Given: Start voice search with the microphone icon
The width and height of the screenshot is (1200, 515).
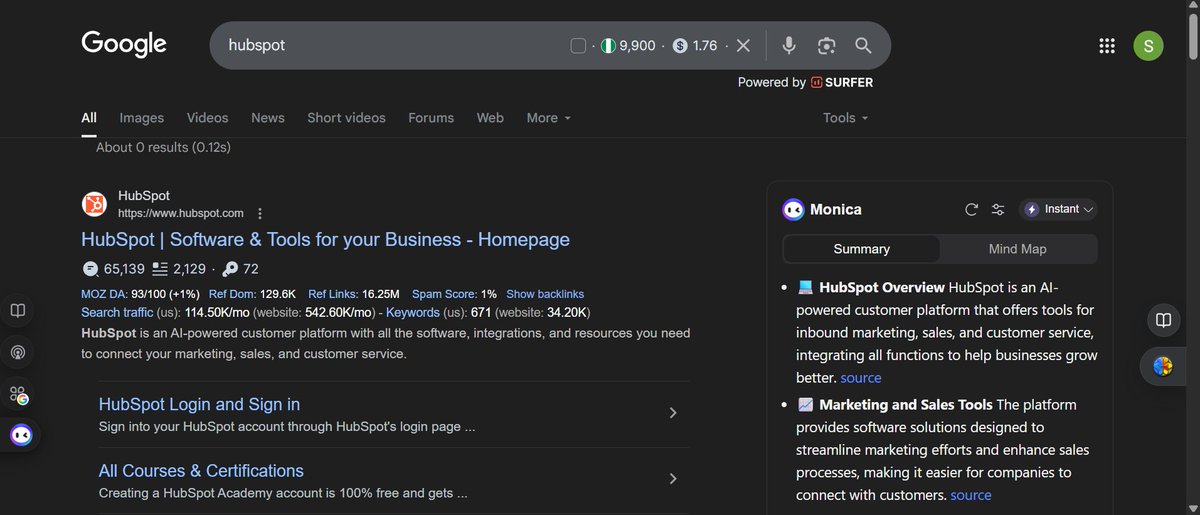Looking at the screenshot, I should tap(789, 45).
